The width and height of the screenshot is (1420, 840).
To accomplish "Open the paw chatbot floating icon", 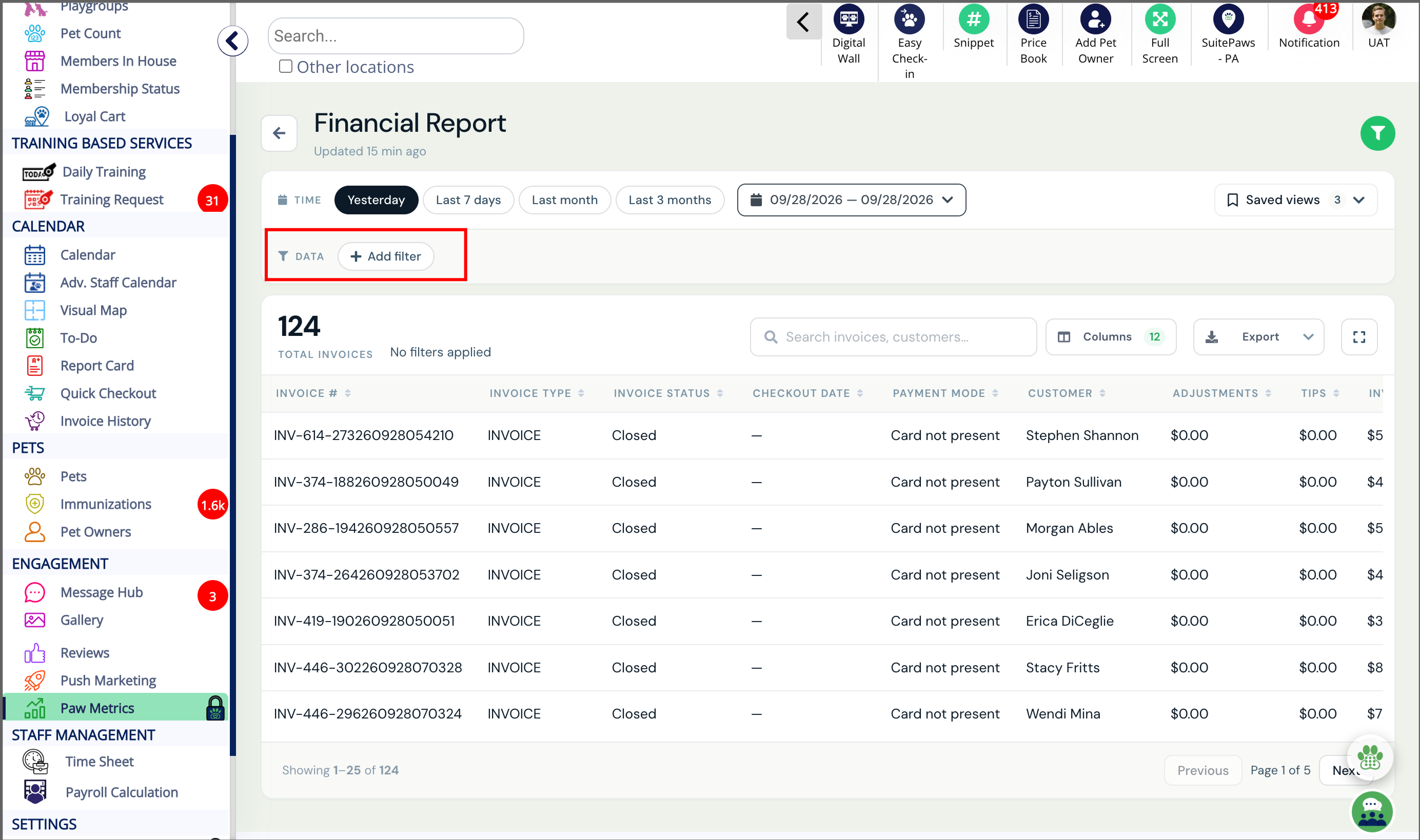I will click(x=1369, y=757).
